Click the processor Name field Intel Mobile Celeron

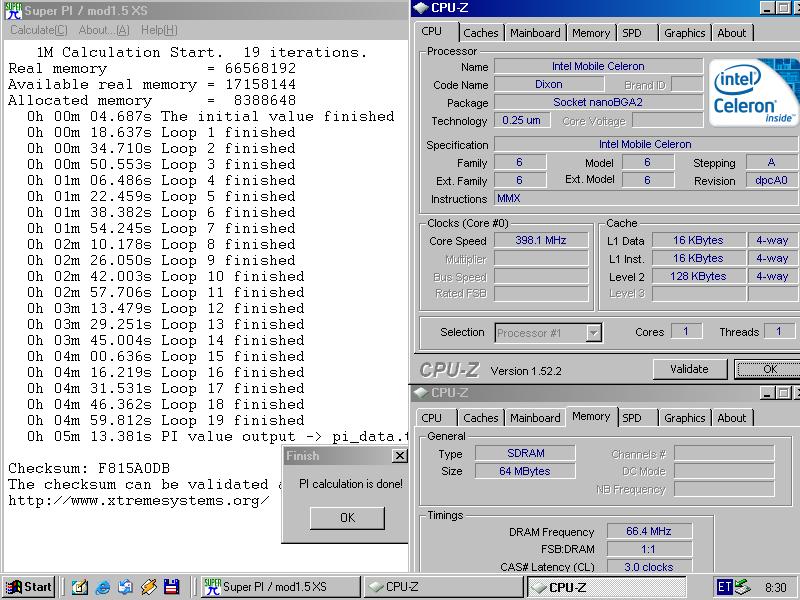tap(598, 66)
